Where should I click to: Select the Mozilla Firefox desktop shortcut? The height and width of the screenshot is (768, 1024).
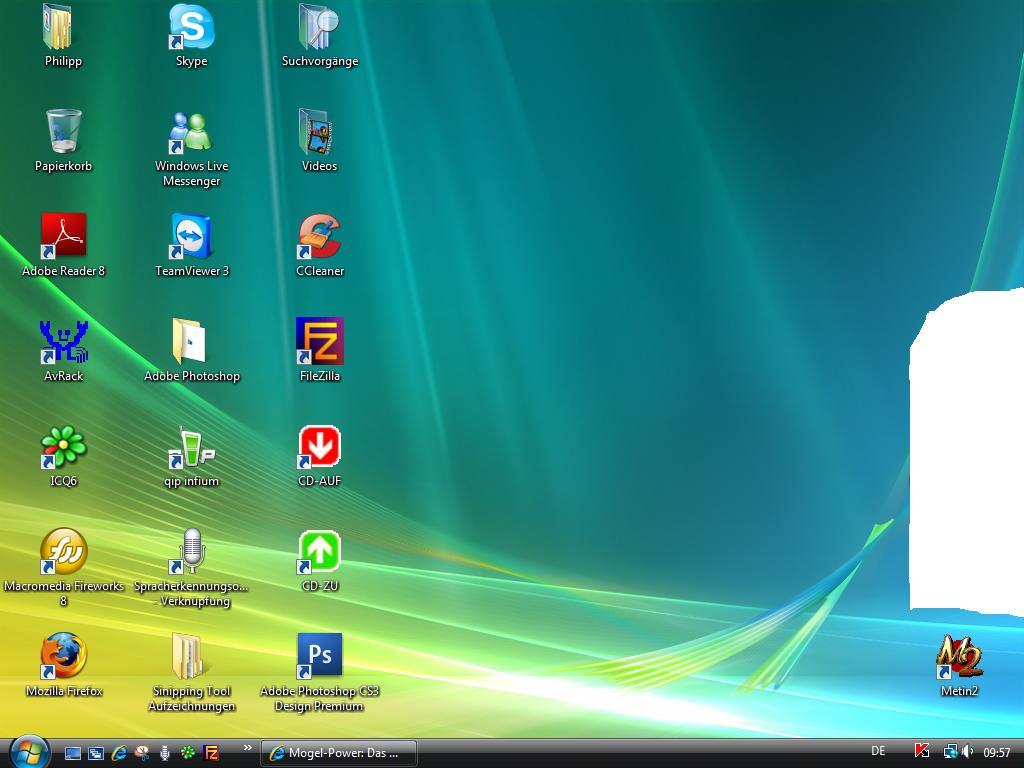pos(63,656)
